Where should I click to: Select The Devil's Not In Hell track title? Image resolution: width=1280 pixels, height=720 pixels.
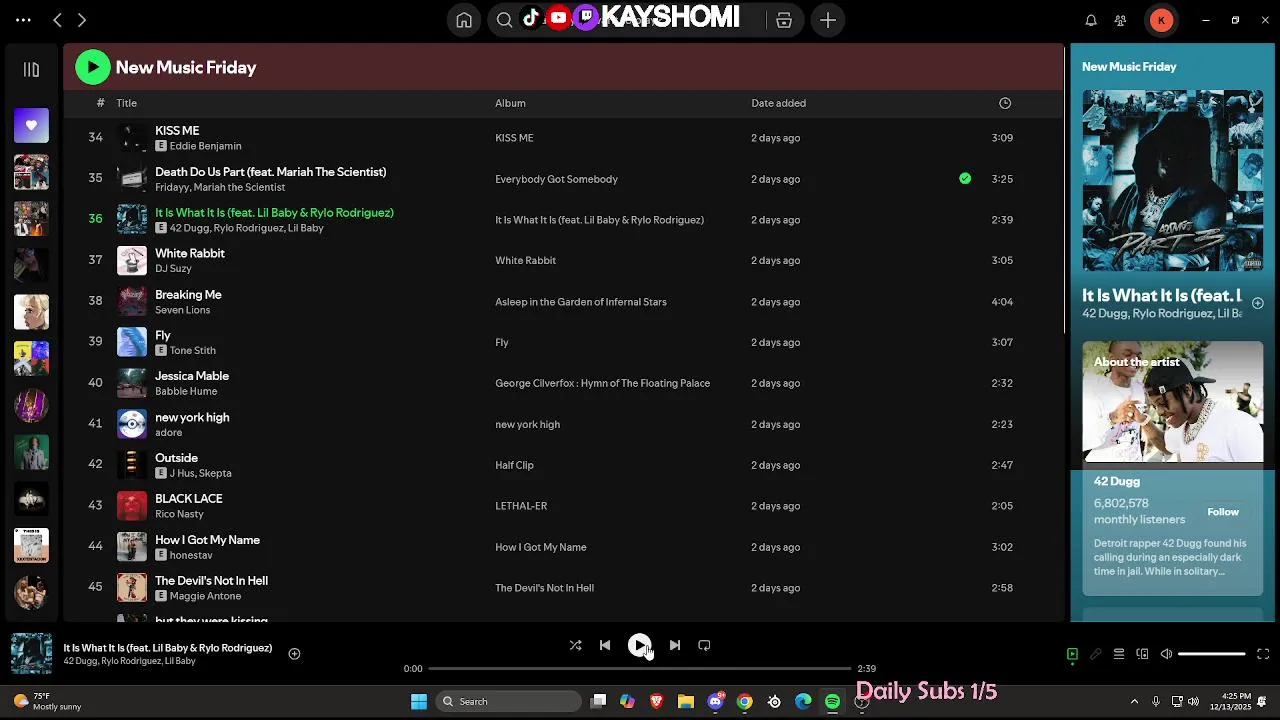coord(211,581)
